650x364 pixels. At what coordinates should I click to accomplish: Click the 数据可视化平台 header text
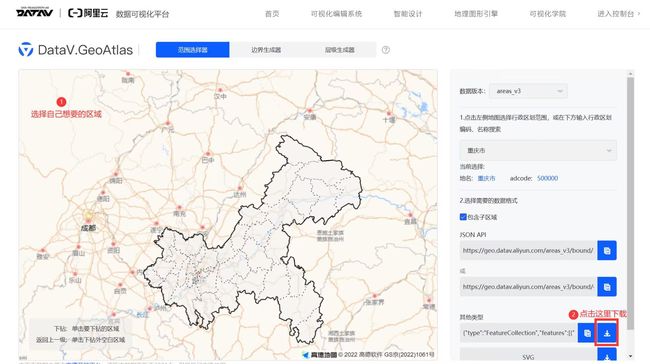click(142, 14)
